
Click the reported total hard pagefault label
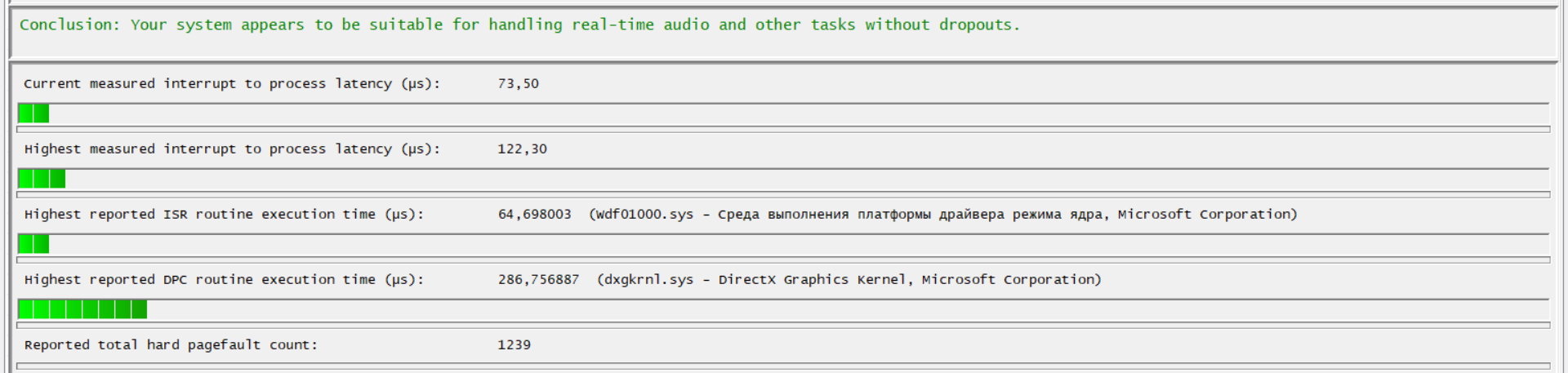click(171, 344)
